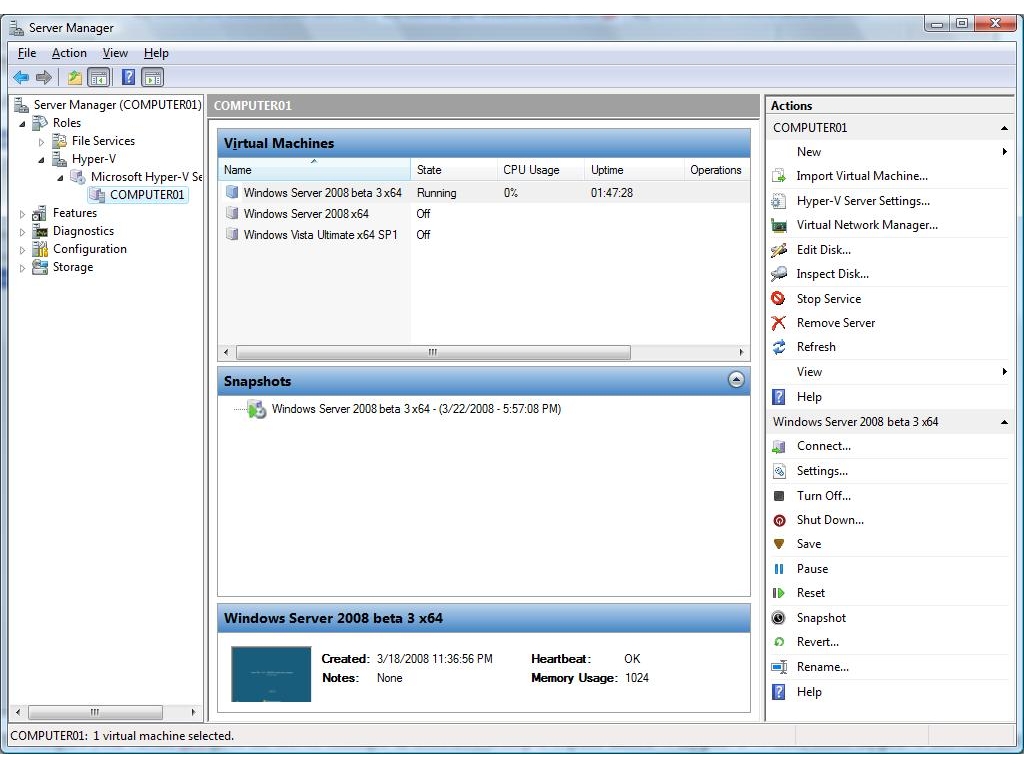Screen dimensions: 1024x768
Task: Click Hyper-V Server Settings link
Action: pos(863,200)
